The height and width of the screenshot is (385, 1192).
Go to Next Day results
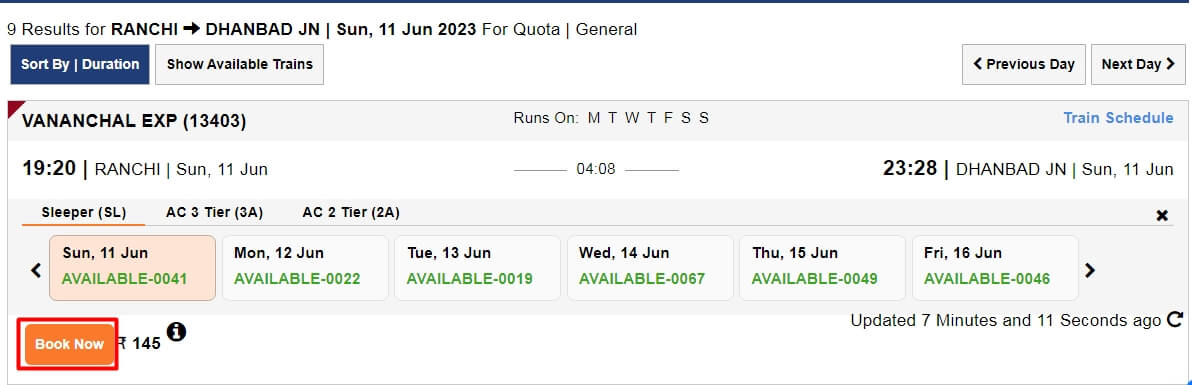[1138, 64]
